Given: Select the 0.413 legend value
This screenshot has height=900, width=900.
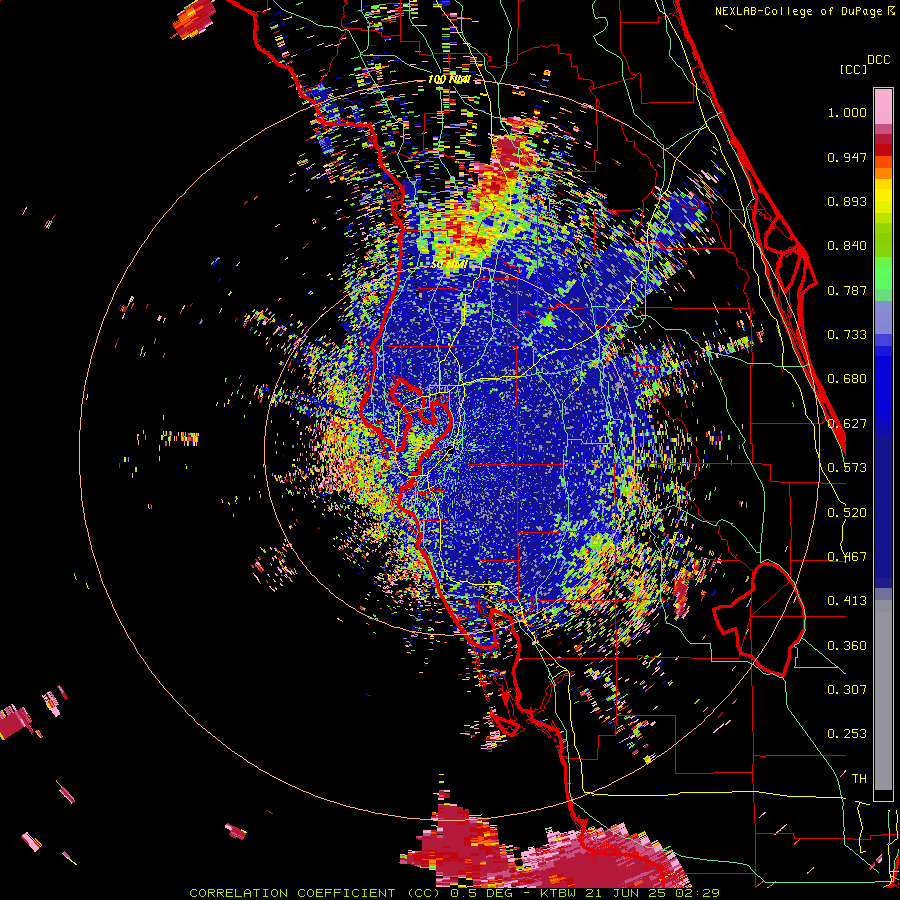Looking at the screenshot, I should [847, 601].
